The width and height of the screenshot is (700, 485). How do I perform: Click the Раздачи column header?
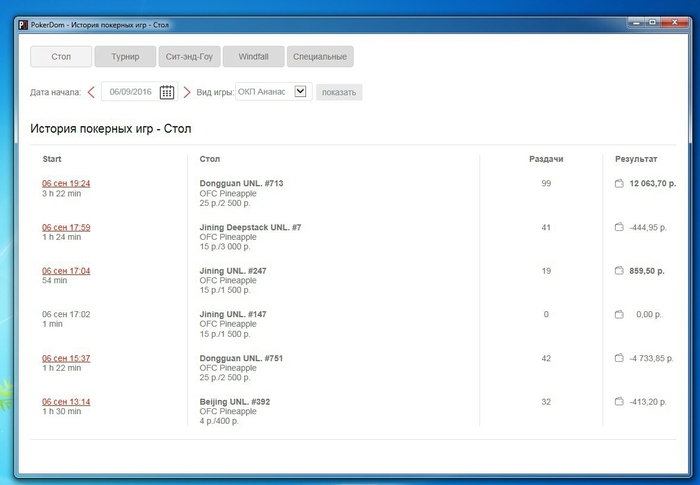[x=546, y=159]
